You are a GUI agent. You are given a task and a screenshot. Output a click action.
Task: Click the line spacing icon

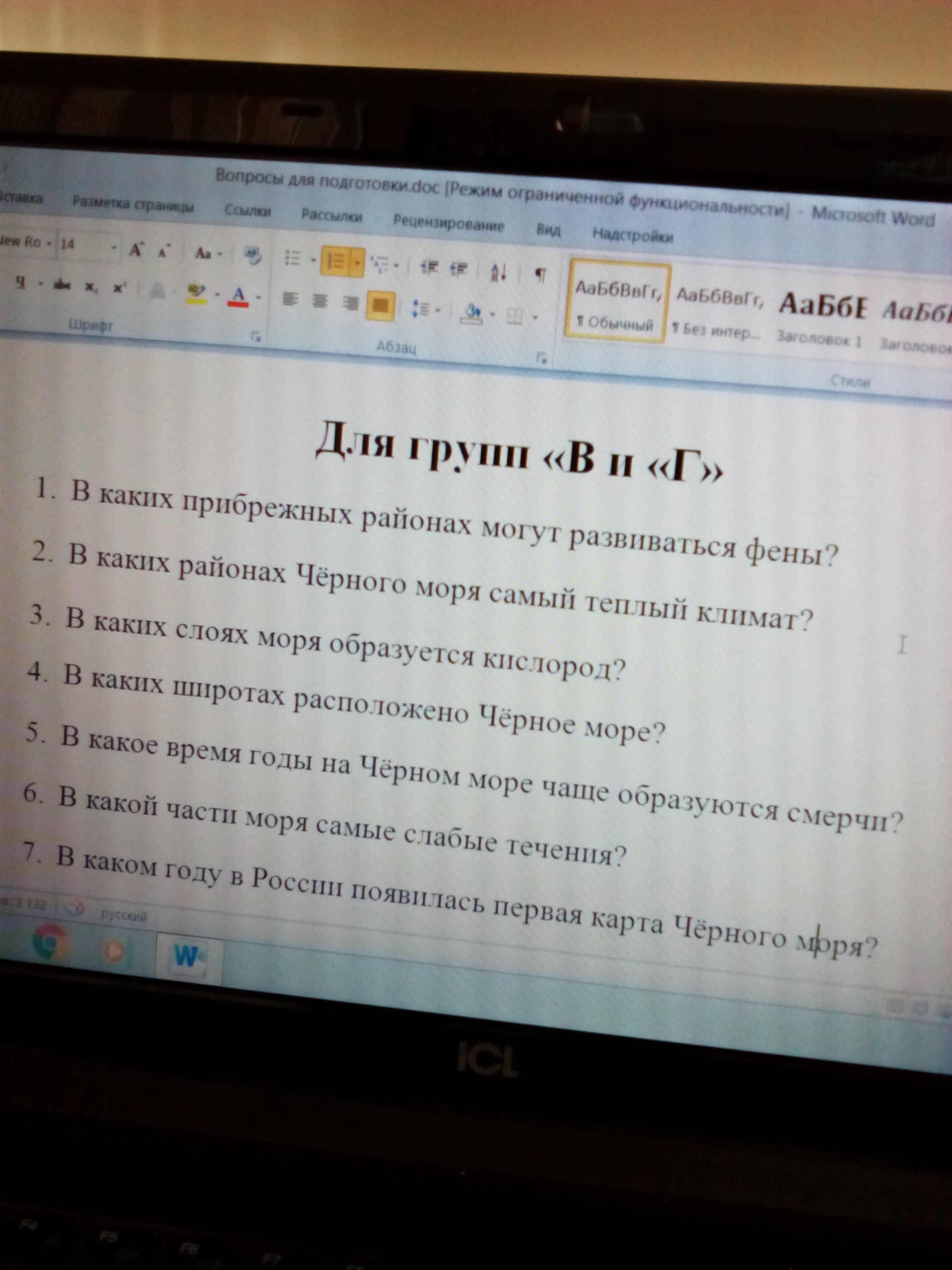(421, 310)
